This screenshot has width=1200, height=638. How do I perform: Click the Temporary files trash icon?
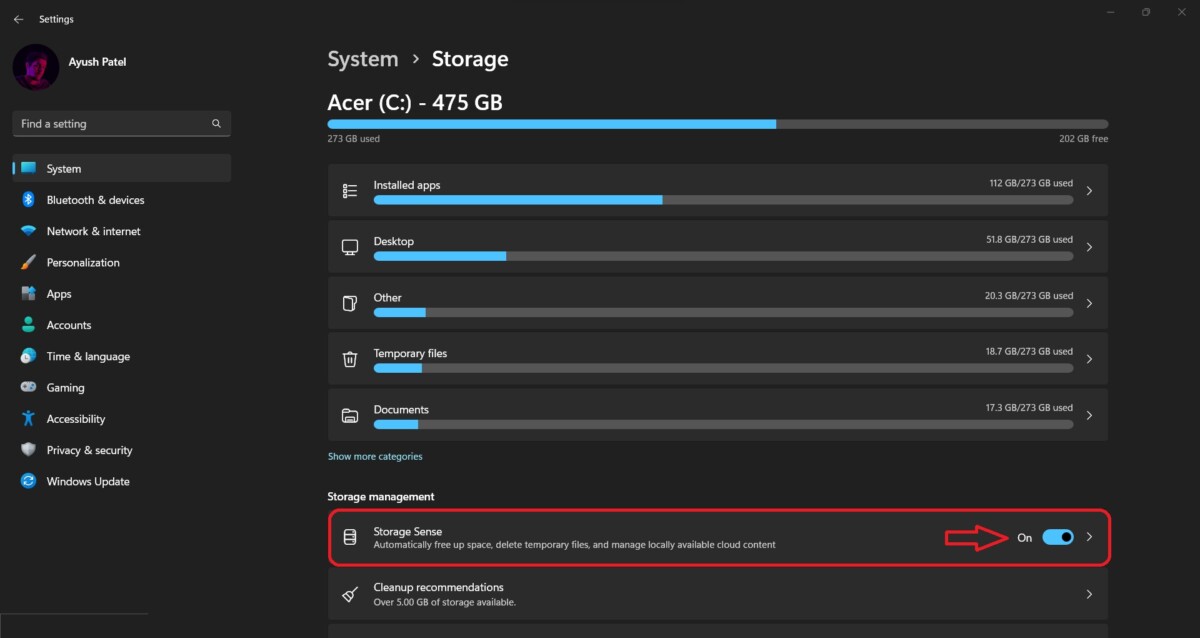(x=350, y=358)
